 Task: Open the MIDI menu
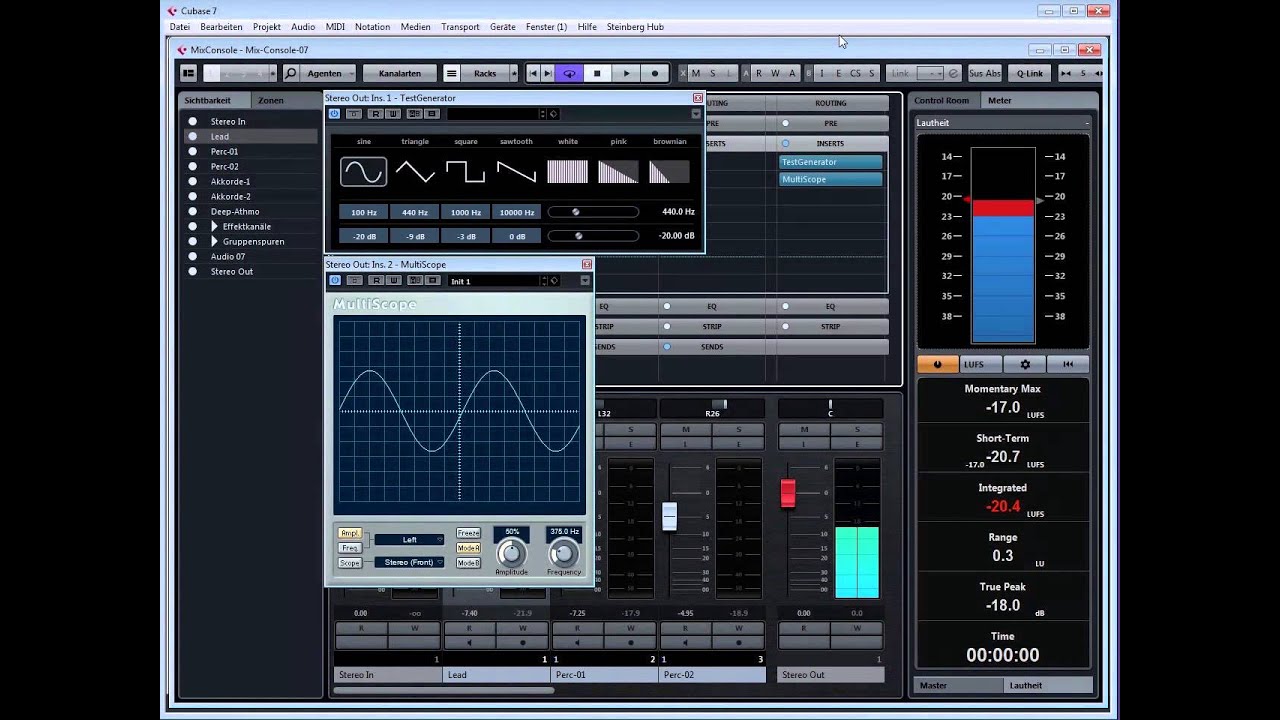pos(335,27)
